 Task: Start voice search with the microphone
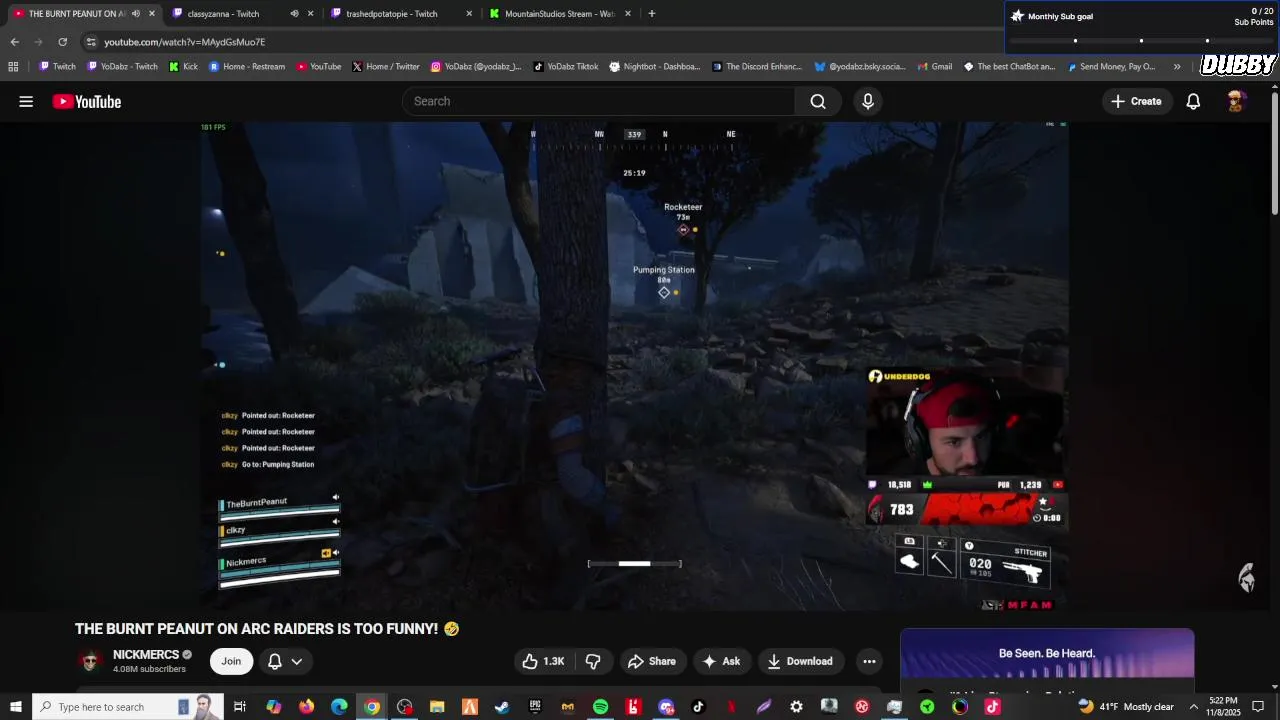868,101
